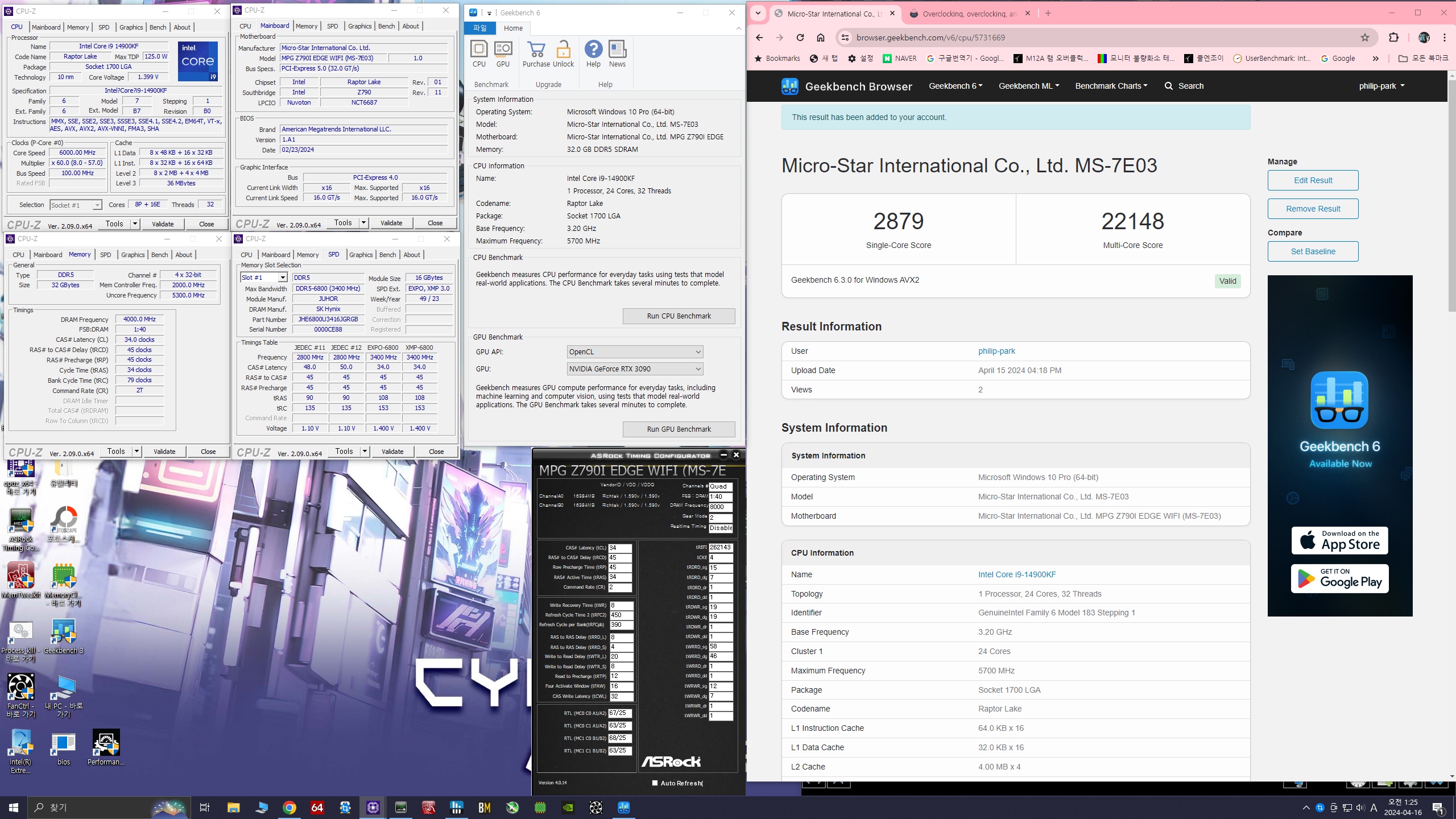This screenshot has width=1456, height=819.
Task: Open the Slot #1 dropdown in CPU-Z SPD window
Action: 264,278
